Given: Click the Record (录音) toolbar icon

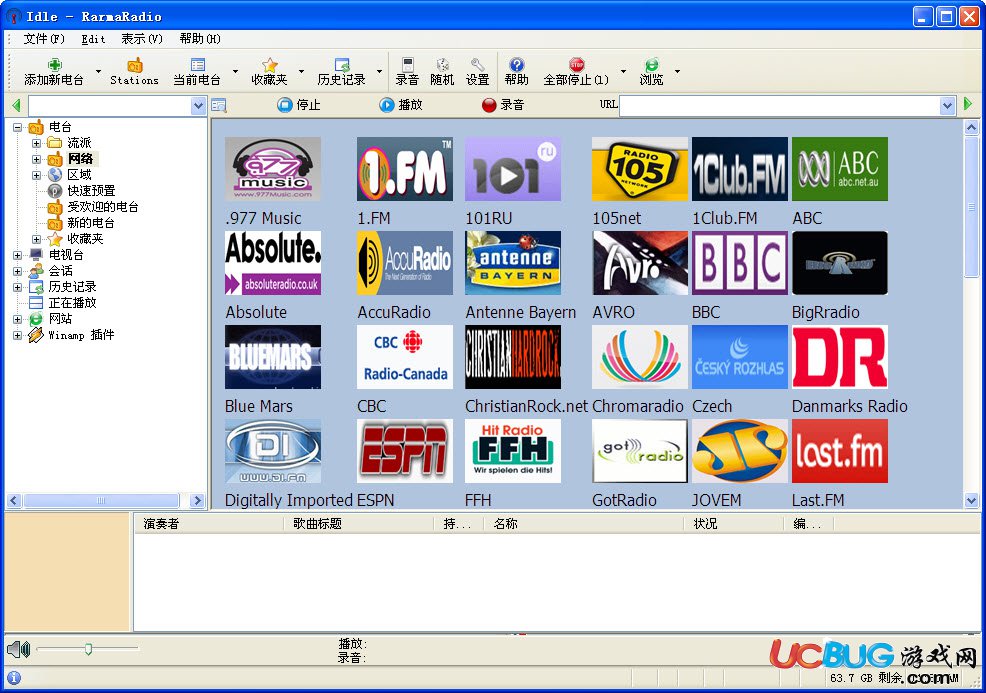Looking at the screenshot, I should (407, 65).
